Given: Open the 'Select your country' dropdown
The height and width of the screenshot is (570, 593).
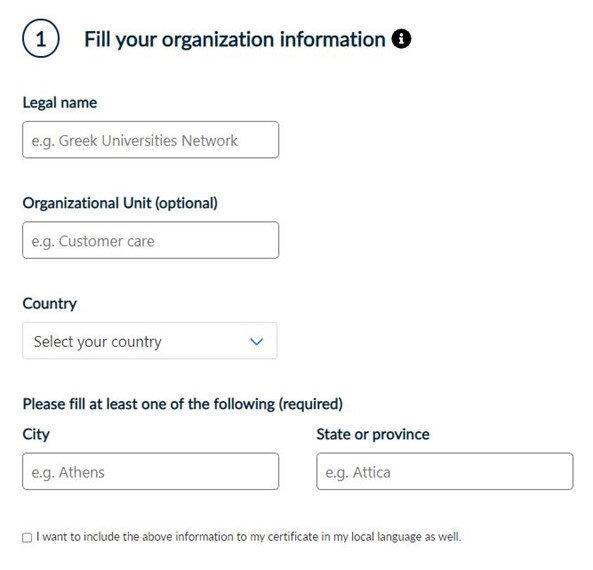Looking at the screenshot, I should [x=150, y=341].
